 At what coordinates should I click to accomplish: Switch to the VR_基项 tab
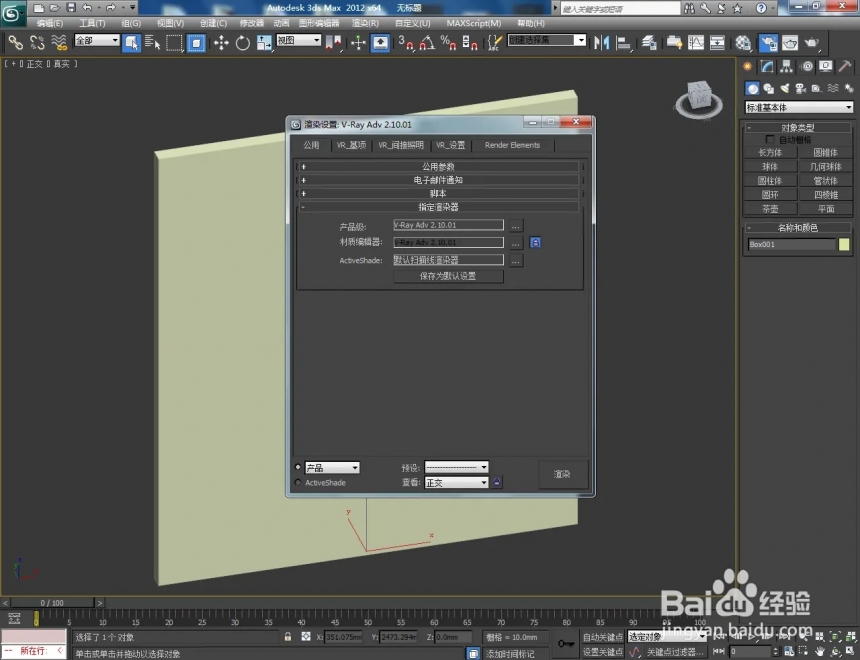click(351, 145)
